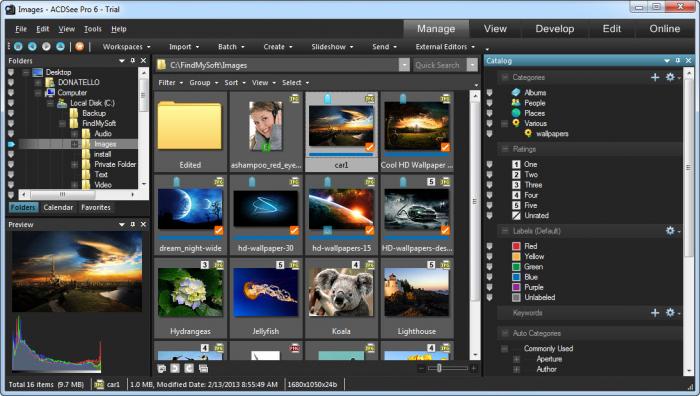The width and height of the screenshot is (700, 396).
Task: Open the folder path history dropdown arrow
Action: pos(404,65)
